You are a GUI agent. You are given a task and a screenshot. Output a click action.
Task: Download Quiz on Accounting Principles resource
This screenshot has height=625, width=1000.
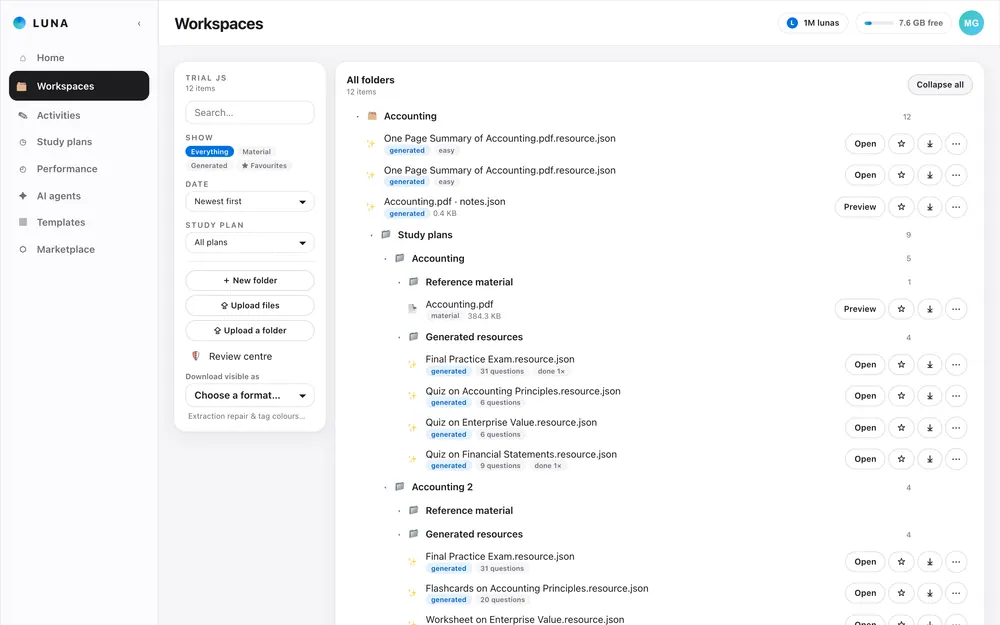tap(929, 396)
